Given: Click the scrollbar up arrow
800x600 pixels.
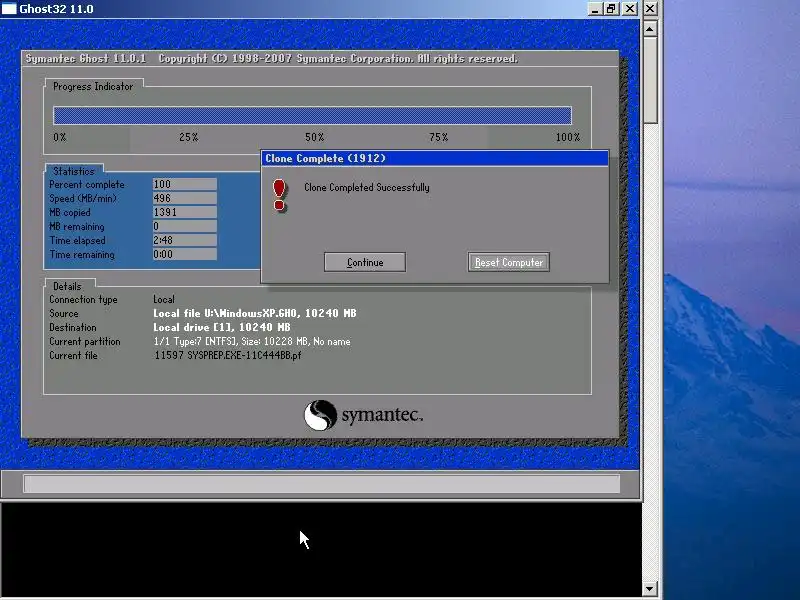Looking at the screenshot, I should 649,29.
